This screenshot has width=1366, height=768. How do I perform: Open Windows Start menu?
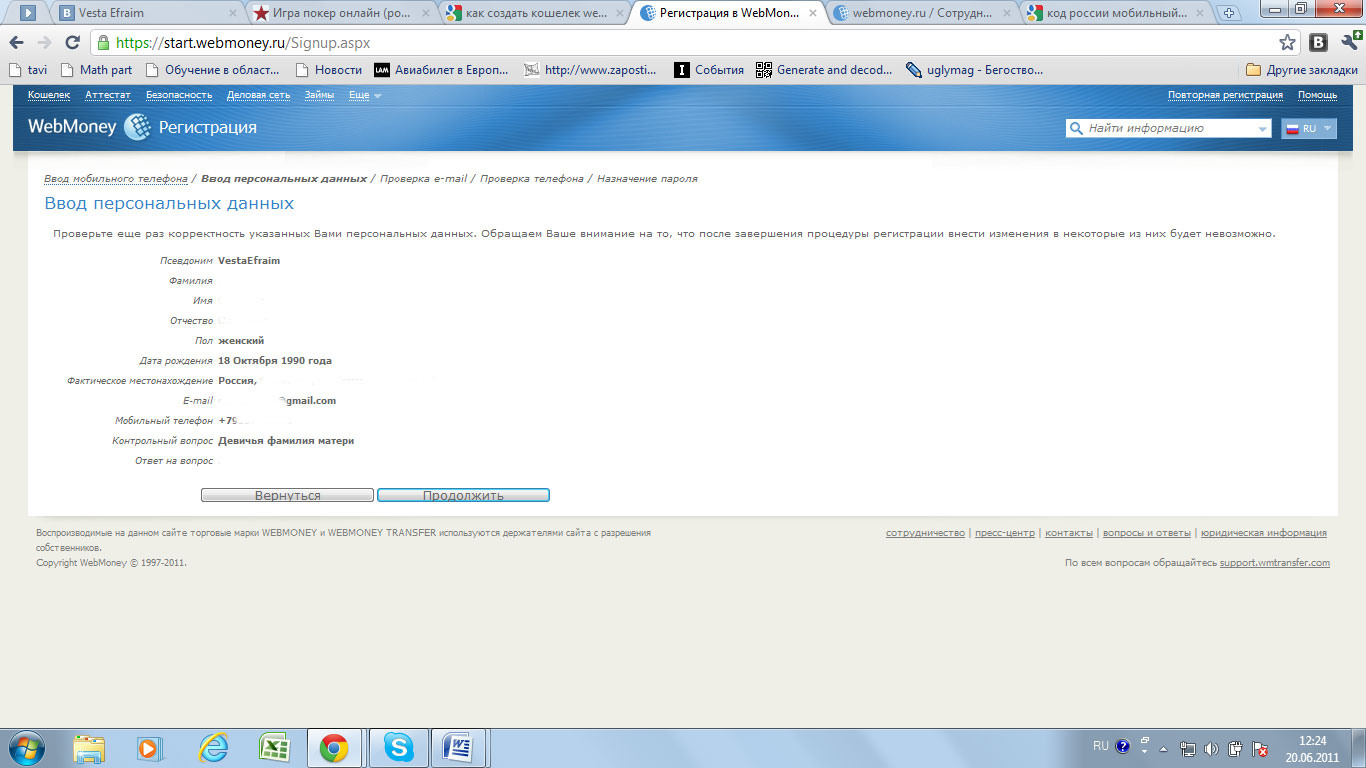click(26, 748)
